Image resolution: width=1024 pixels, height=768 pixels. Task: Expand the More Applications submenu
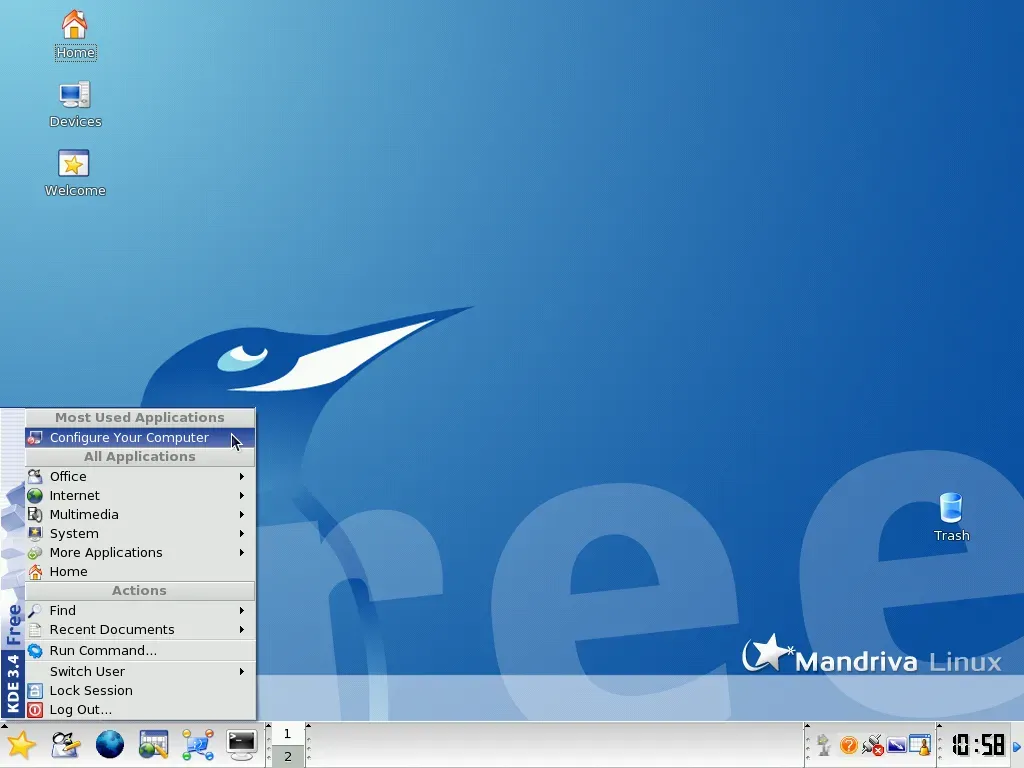coord(140,552)
